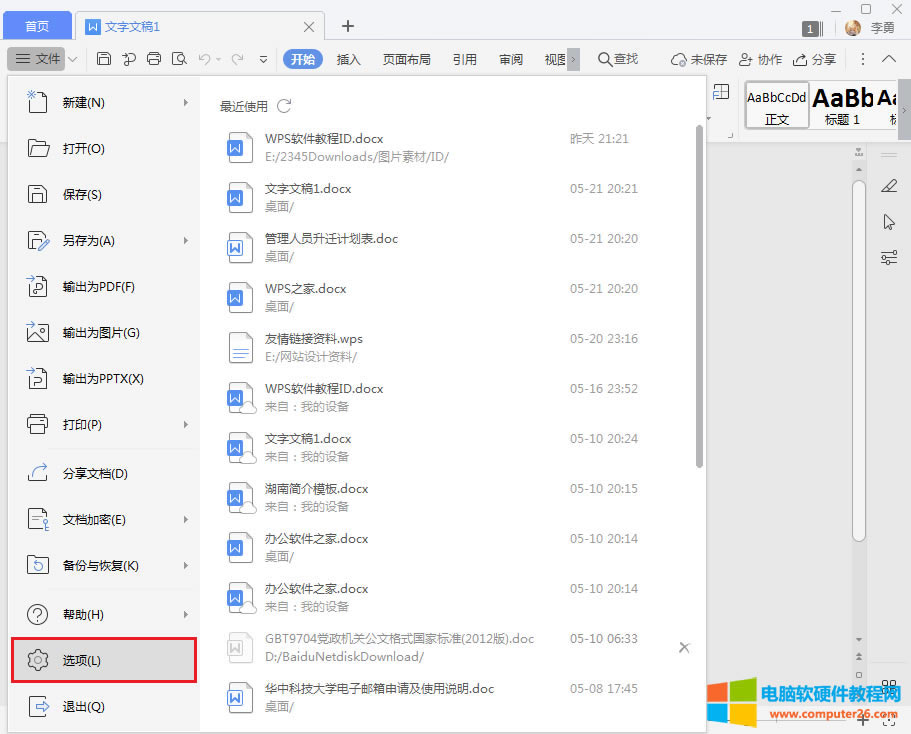
Task: Remove GBT9704 document from the recent list
Action: click(x=684, y=647)
